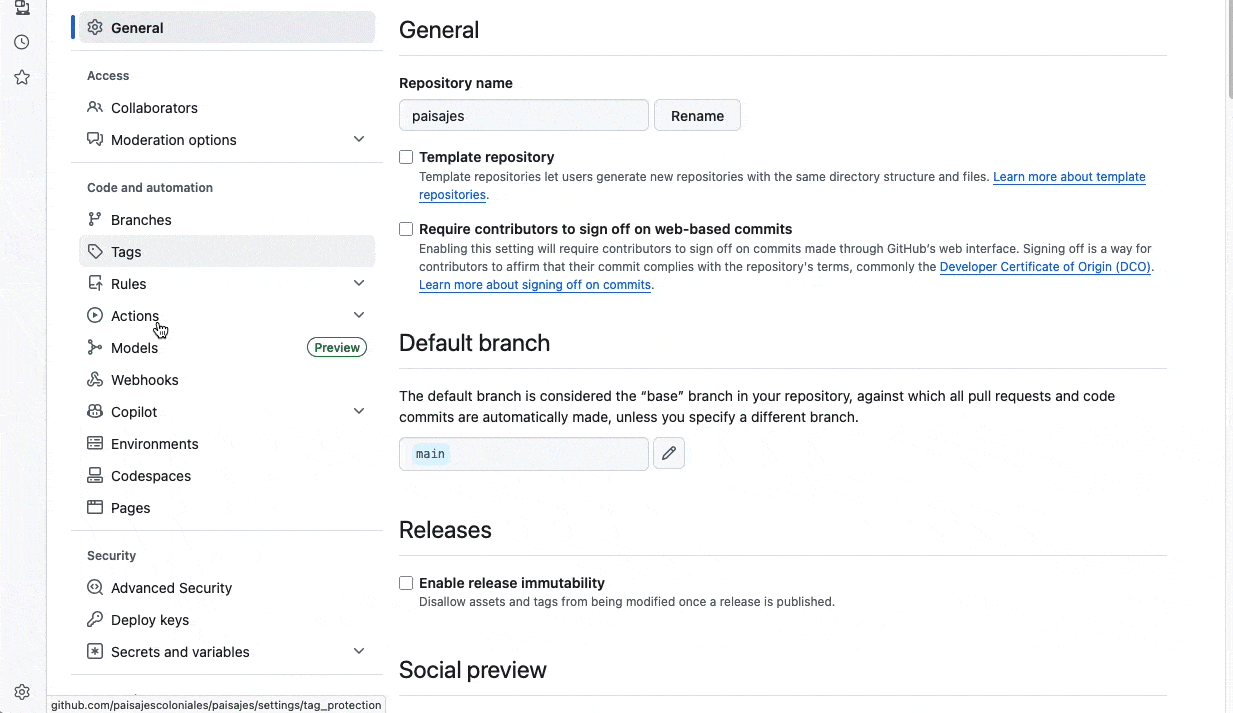
Task: Open the Copilot settings icon
Action: (x=95, y=411)
